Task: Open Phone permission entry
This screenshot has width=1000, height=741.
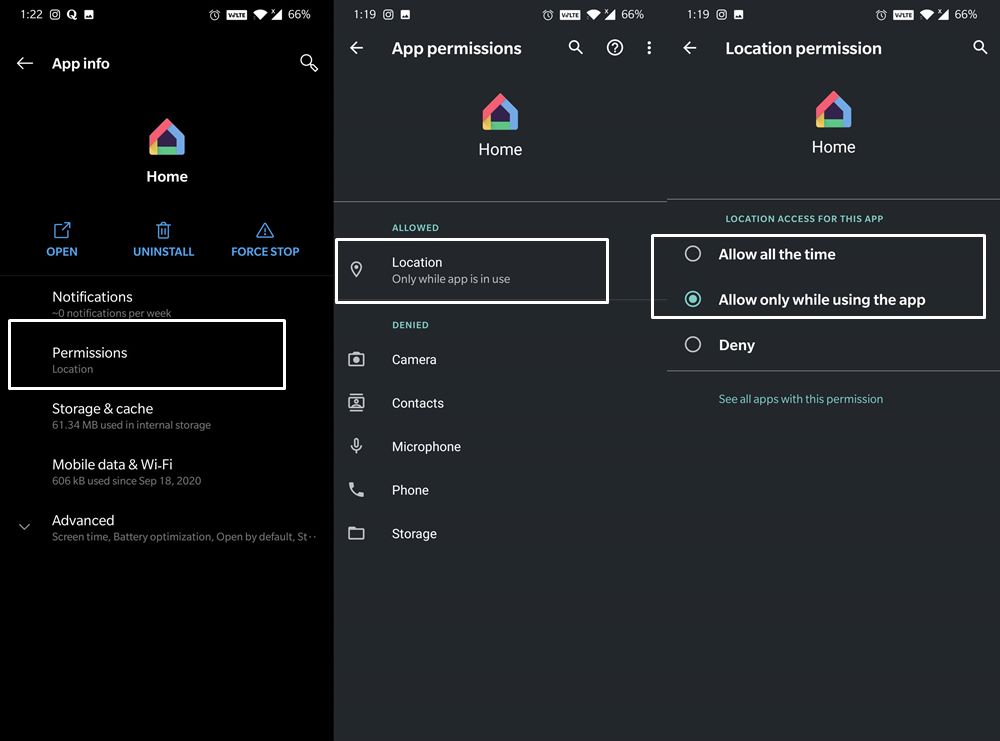Action: point(500,490)
